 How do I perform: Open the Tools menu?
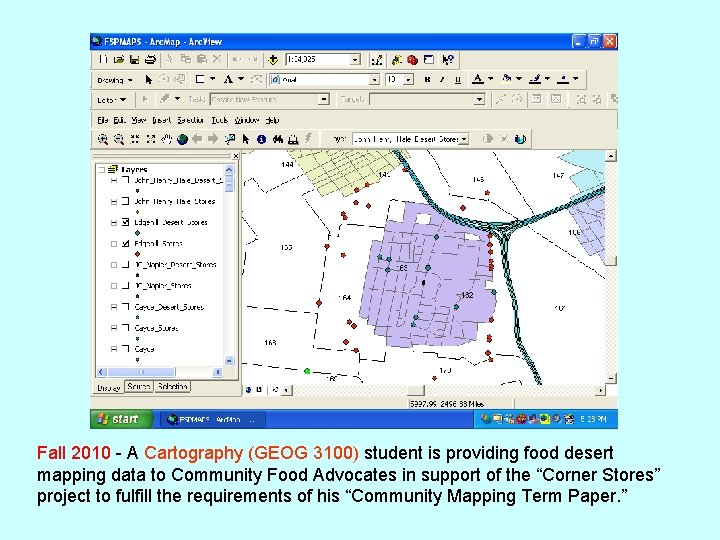click(219, 120)
